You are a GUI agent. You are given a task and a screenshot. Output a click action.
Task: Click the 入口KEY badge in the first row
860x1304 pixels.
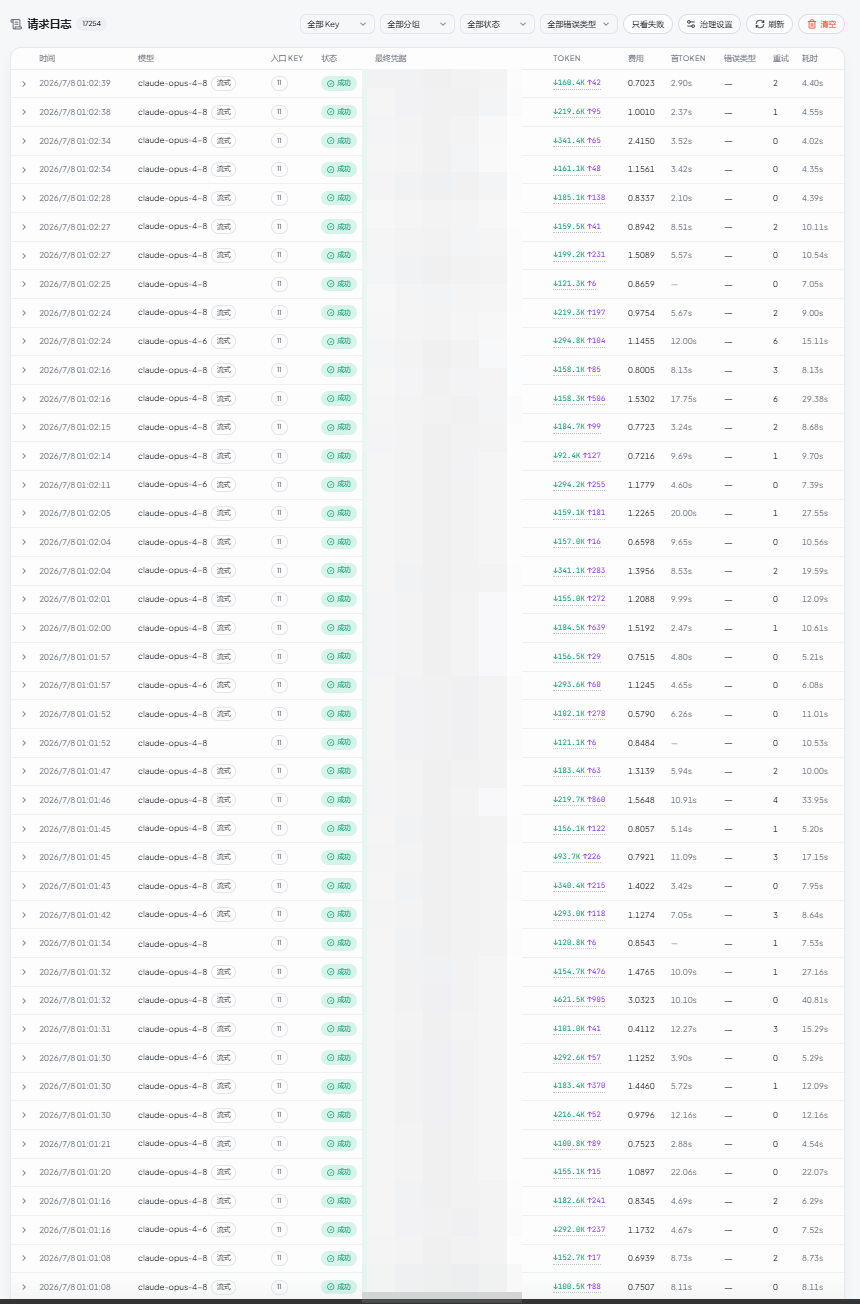(279, 83)
